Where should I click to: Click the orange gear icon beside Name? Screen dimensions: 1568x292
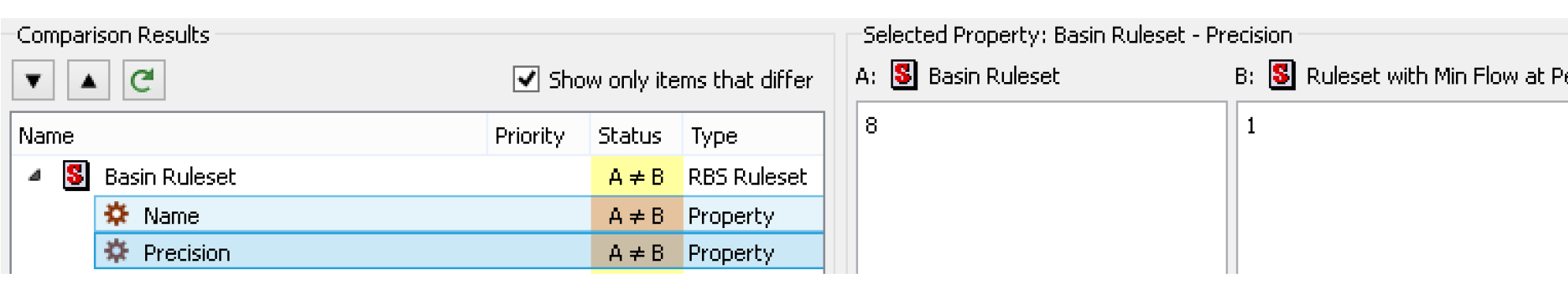point(117,214)
